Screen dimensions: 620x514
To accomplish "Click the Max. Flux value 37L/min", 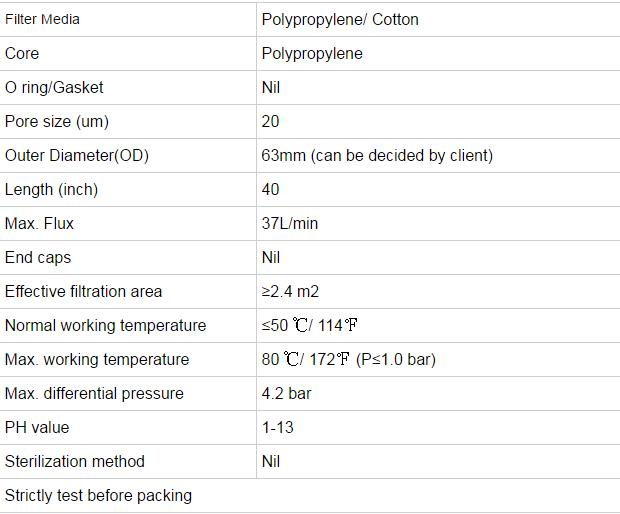I will [290, 223].
